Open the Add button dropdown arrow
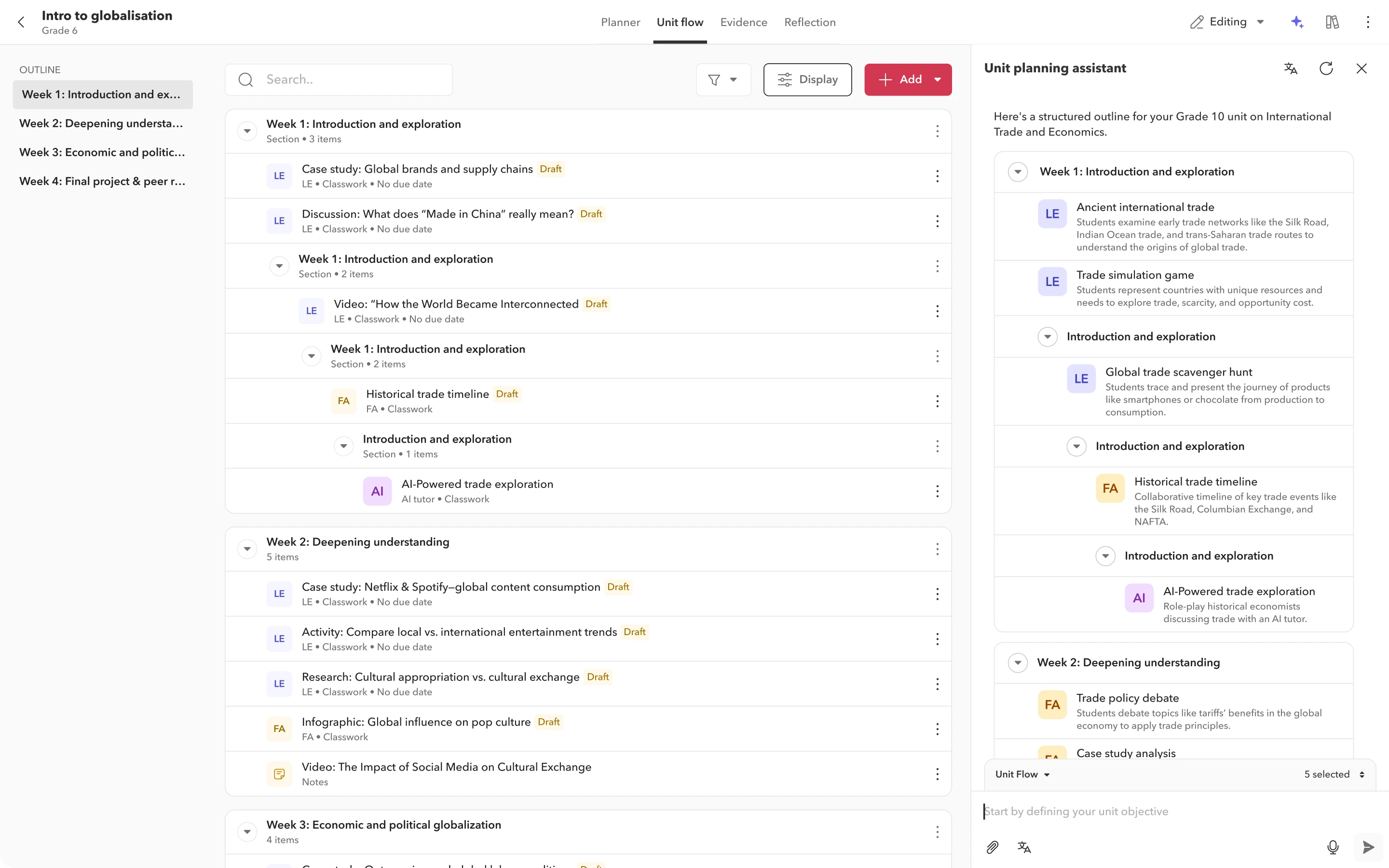The height and width of the screenshot is (868, 1389). click(x=938, y=79)
